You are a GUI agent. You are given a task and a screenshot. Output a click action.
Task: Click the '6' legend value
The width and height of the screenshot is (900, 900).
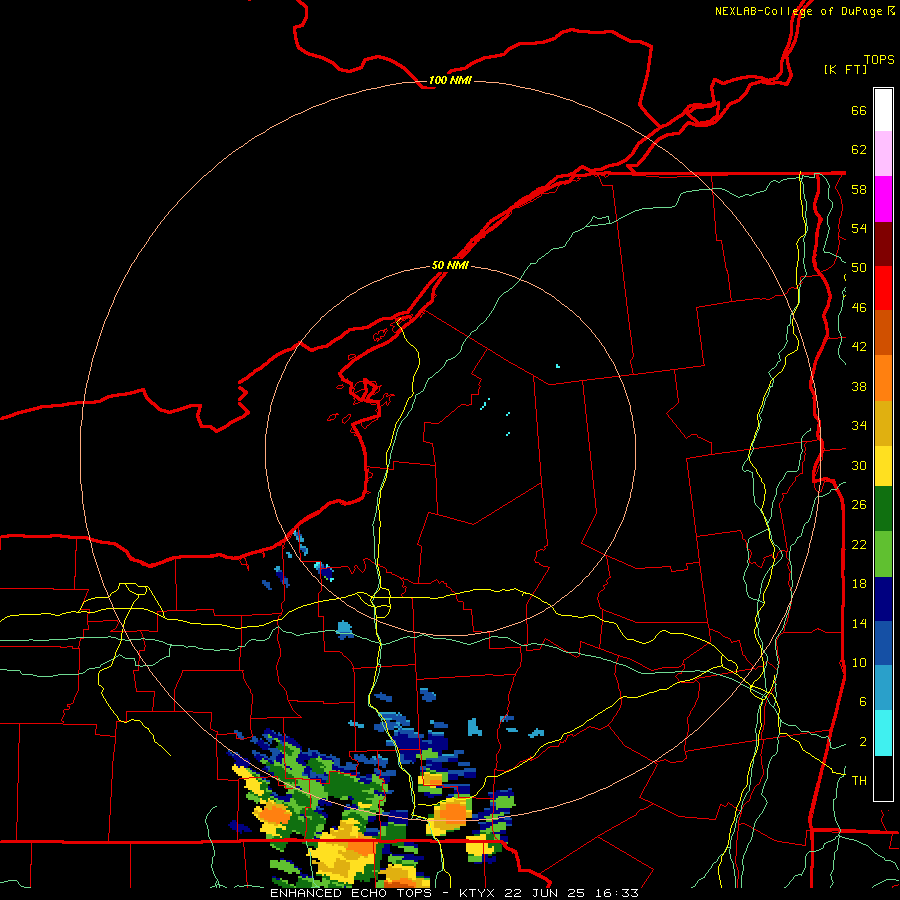click(x=863, y=702)
